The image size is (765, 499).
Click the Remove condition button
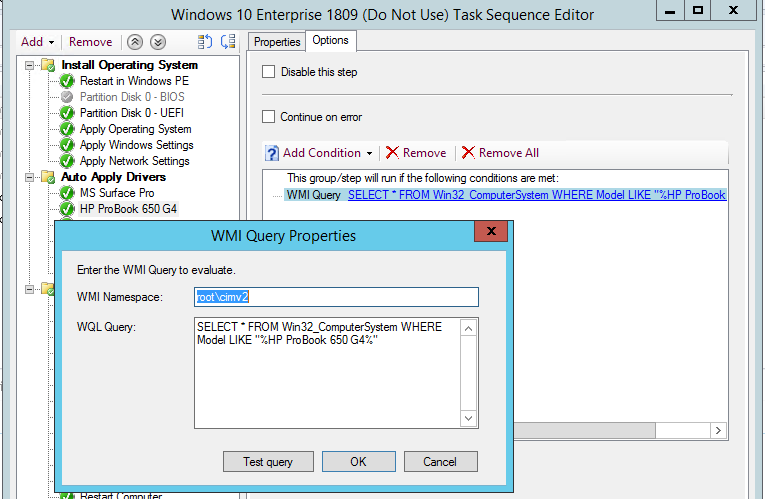[416, 153]
